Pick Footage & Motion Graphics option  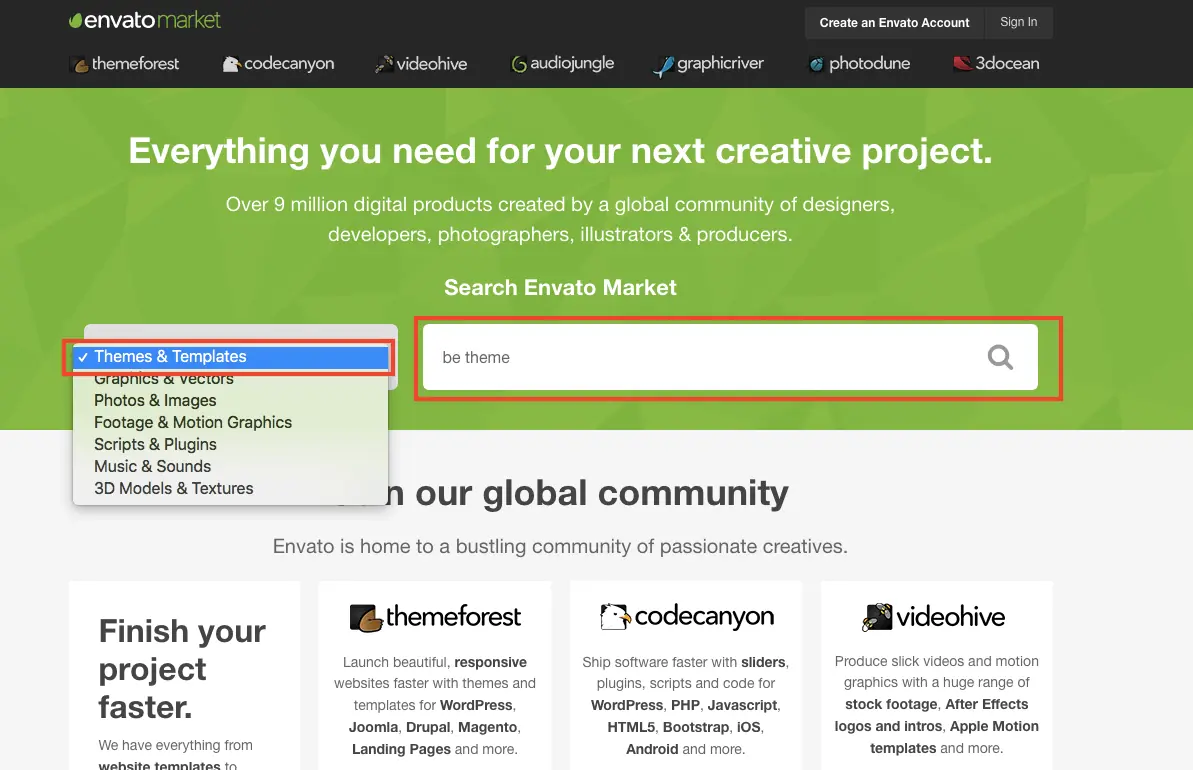[231, 422]
